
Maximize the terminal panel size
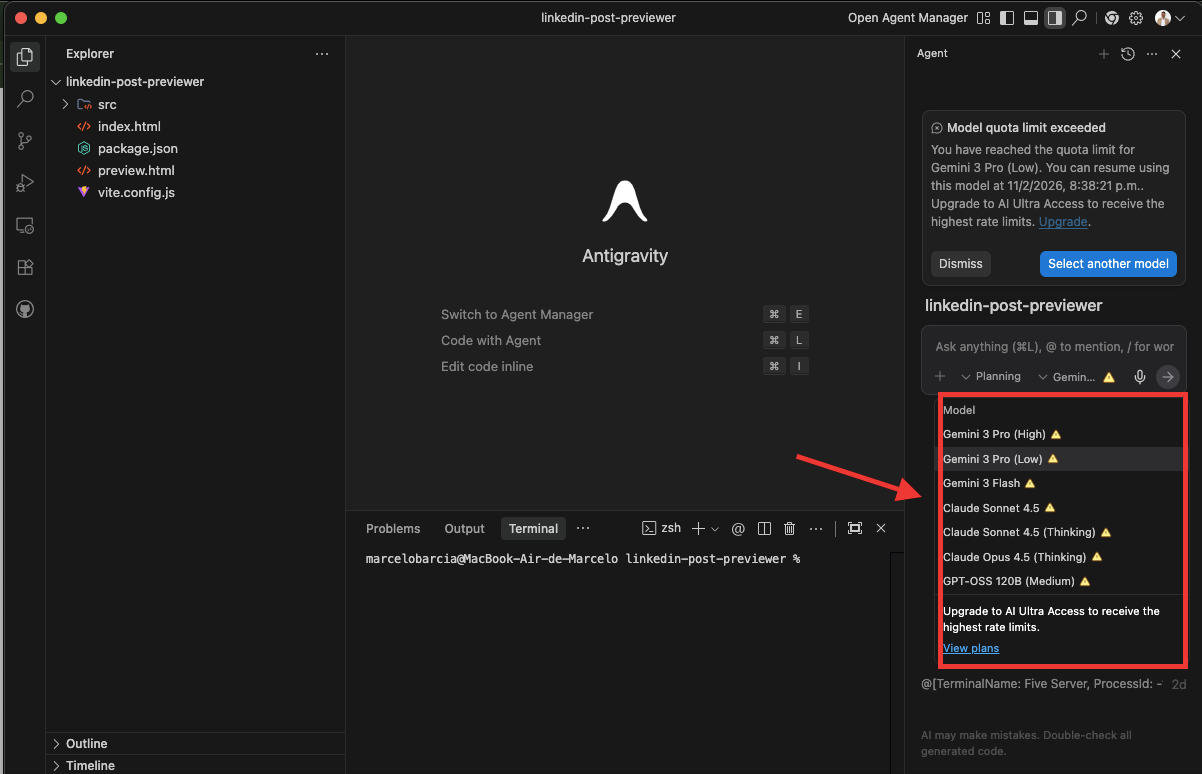pyautogui.click(x=854, y=528)
